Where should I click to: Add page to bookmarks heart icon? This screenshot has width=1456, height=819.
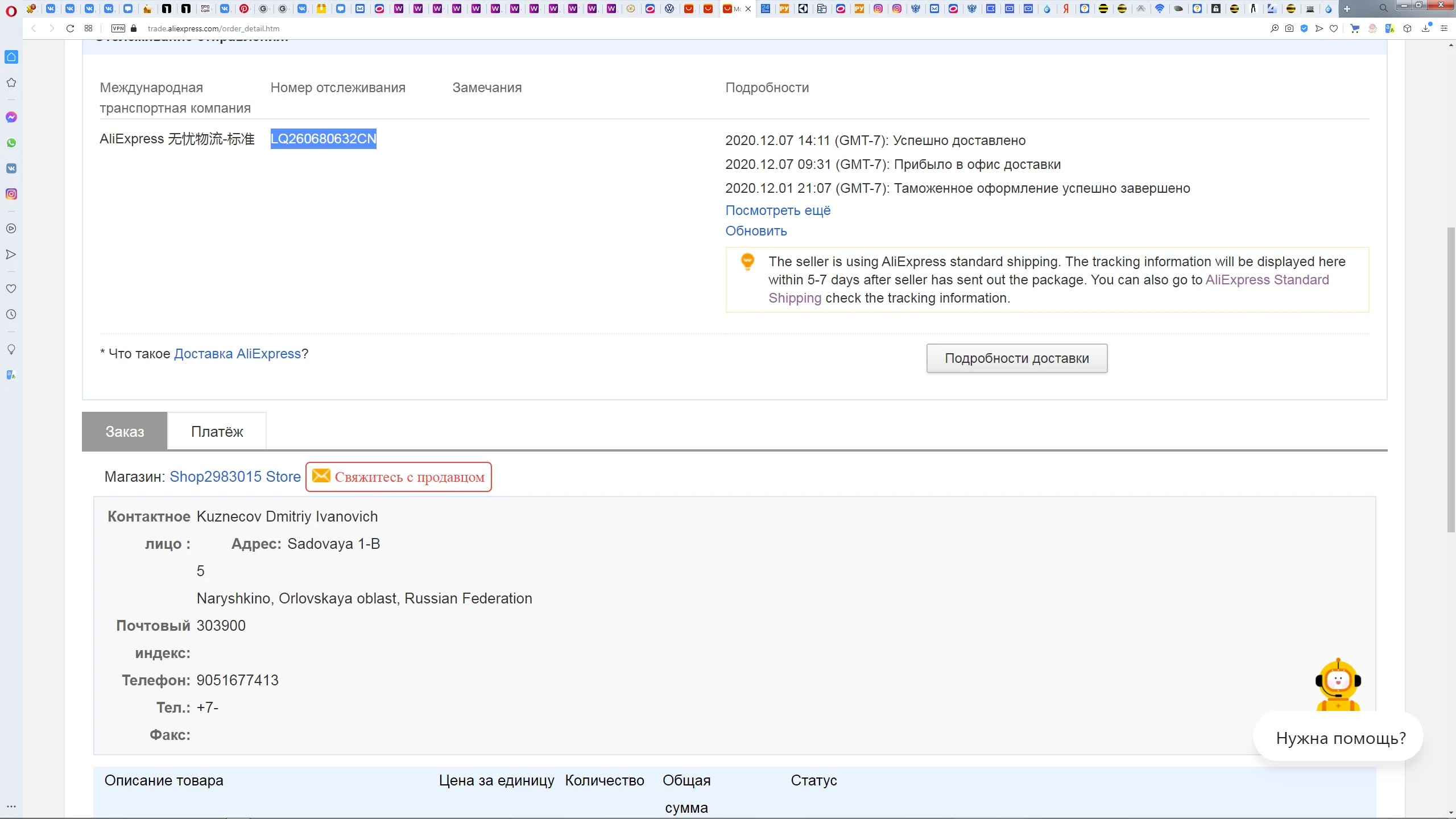pos(1334,28)
